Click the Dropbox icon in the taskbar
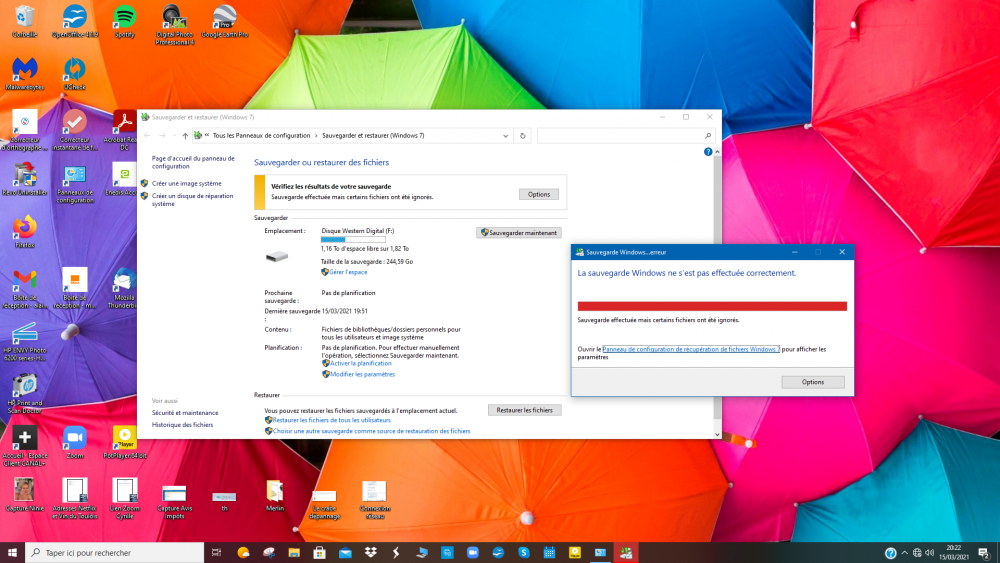The height and width of the screenshot is (563, 1000). click(x=371, y=552)
